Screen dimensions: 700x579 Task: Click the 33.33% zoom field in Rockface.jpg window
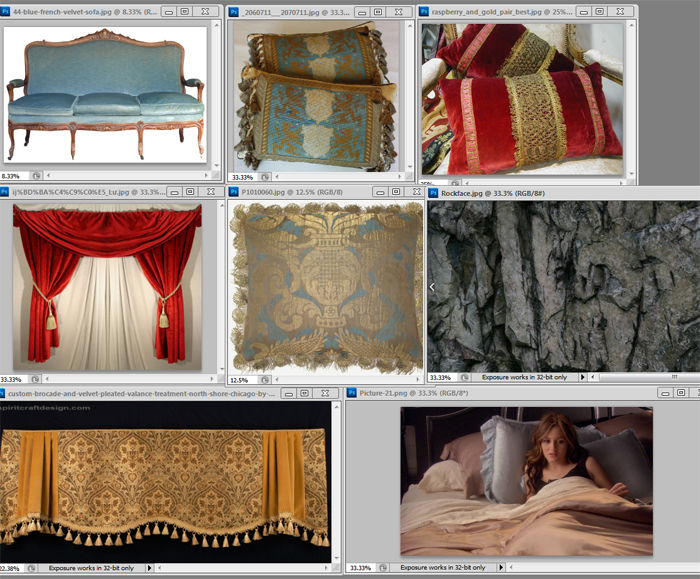tap(443, 377)
